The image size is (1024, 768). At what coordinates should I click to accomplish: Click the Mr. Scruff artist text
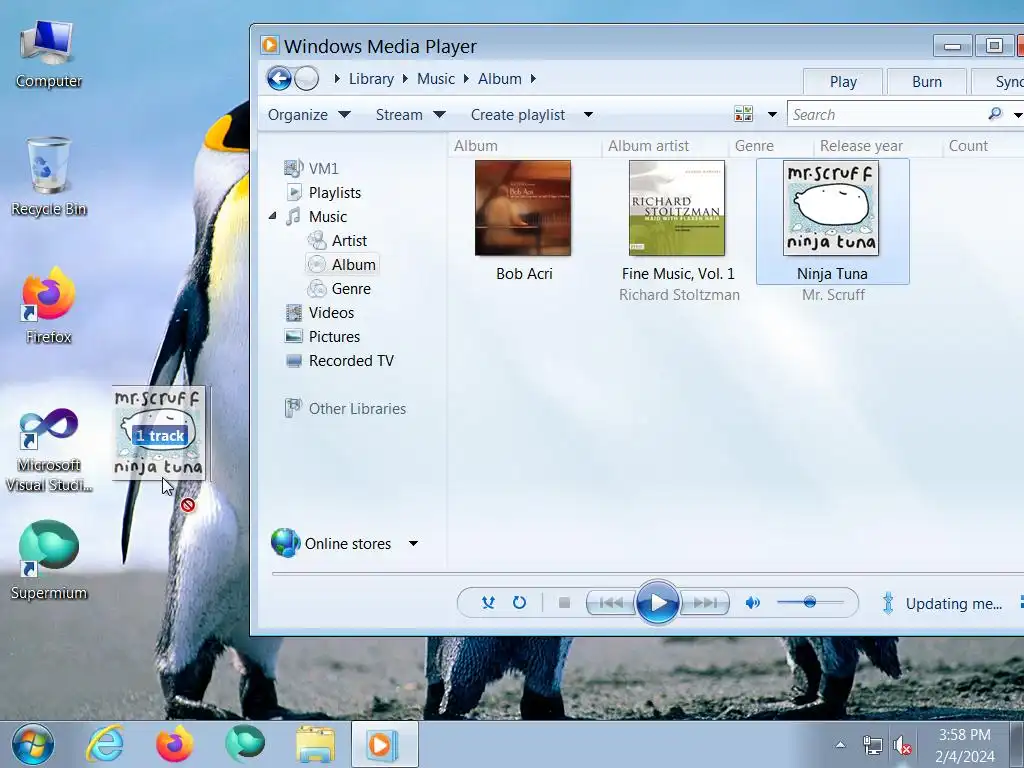(x=833, y=295)
